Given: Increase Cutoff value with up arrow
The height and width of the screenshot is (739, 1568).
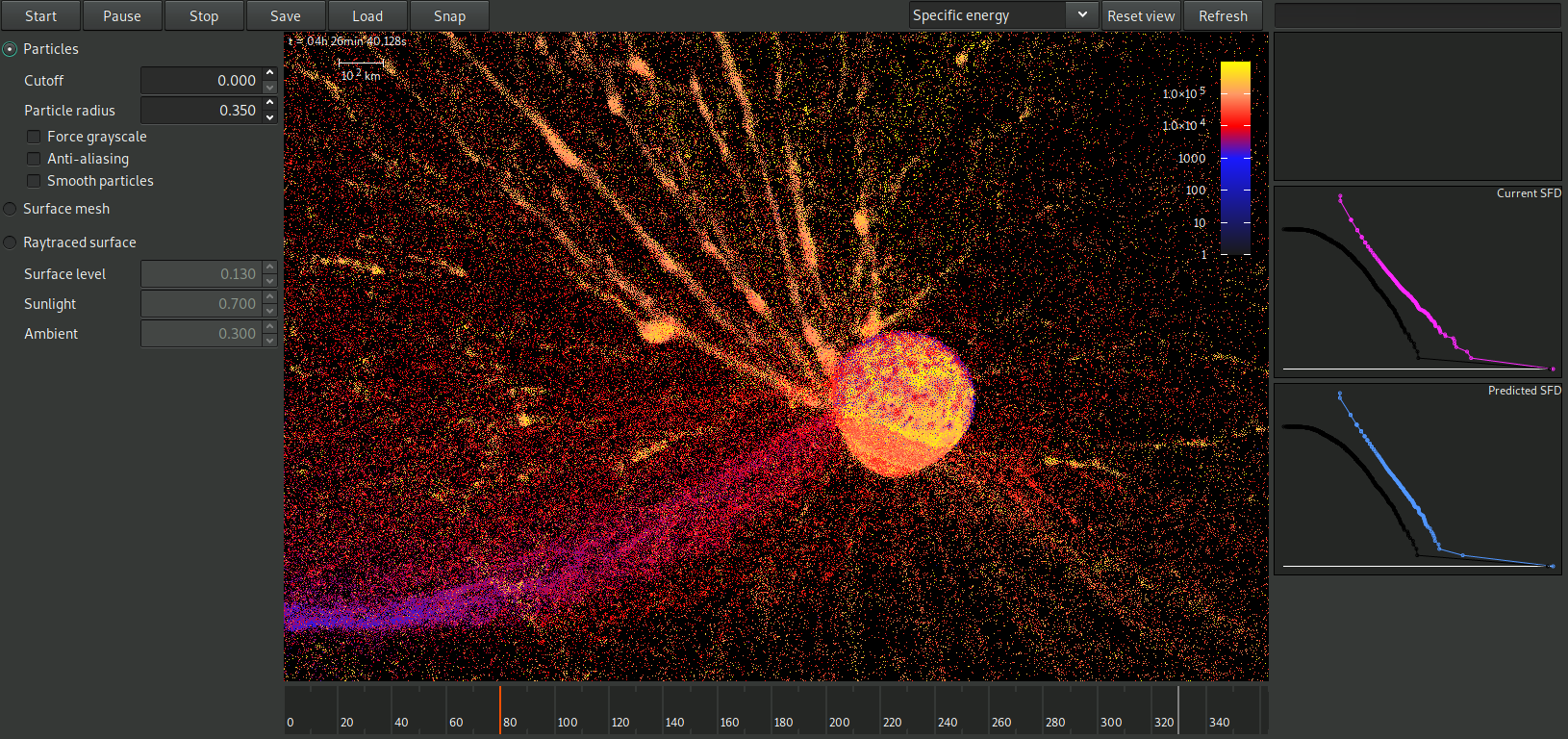Looking at the screenshot, I should pos(270,74).
